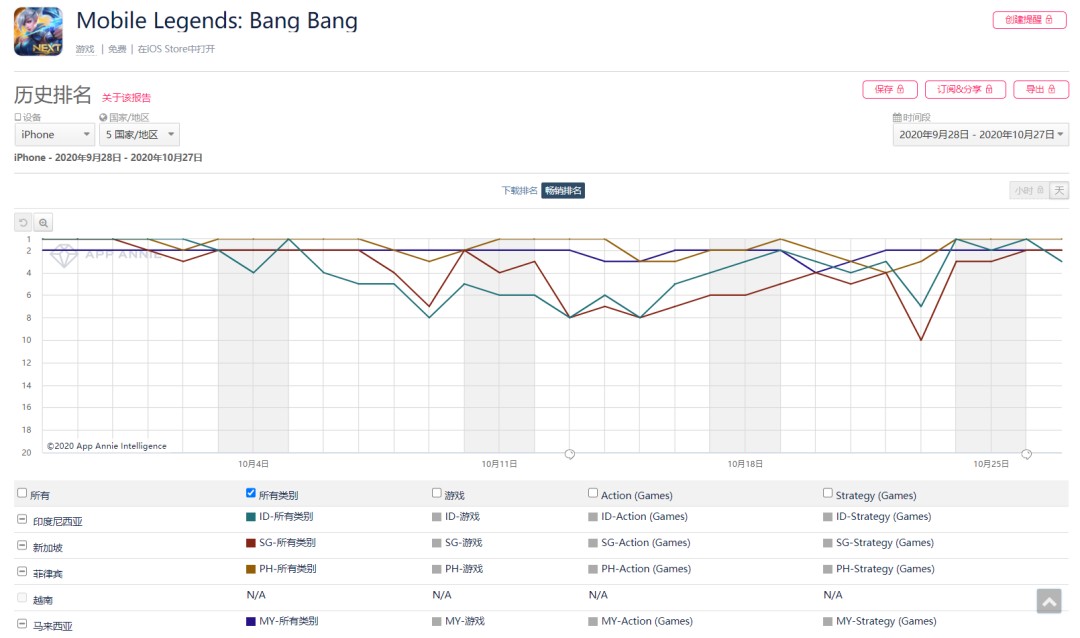Click the Mobile Legends app icon
Viewport: 1080px width, 638px height.
(x=38, y=31)
